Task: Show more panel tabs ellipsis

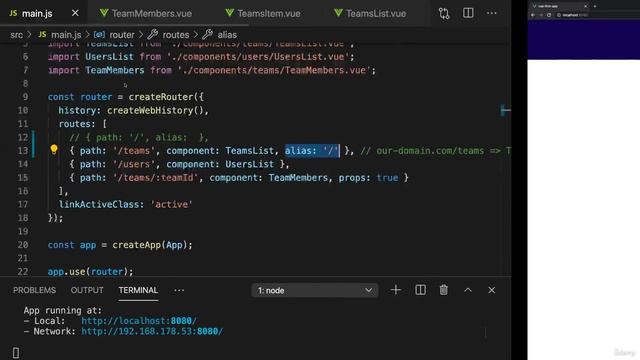Action: (179, 290)
